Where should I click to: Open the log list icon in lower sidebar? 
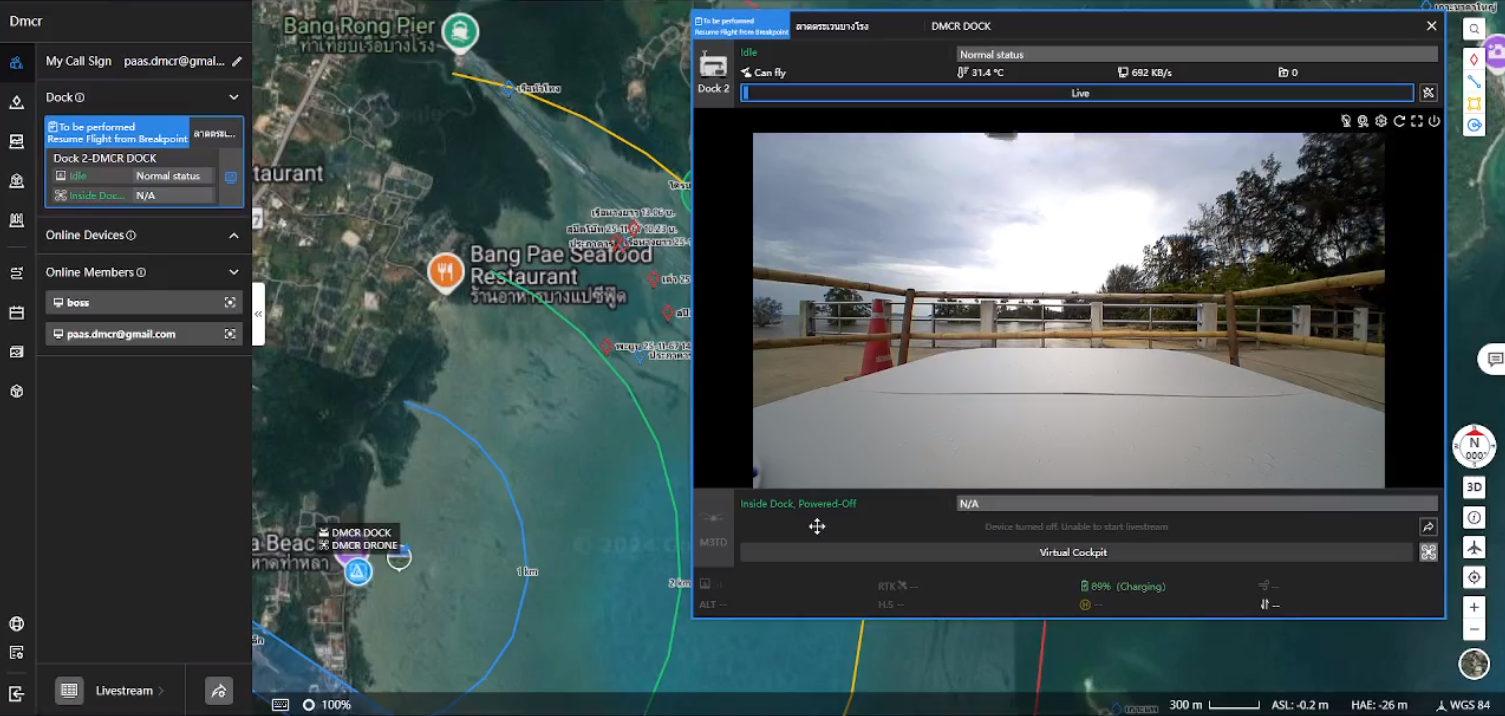pyautogui.click(x=17, y=653)
